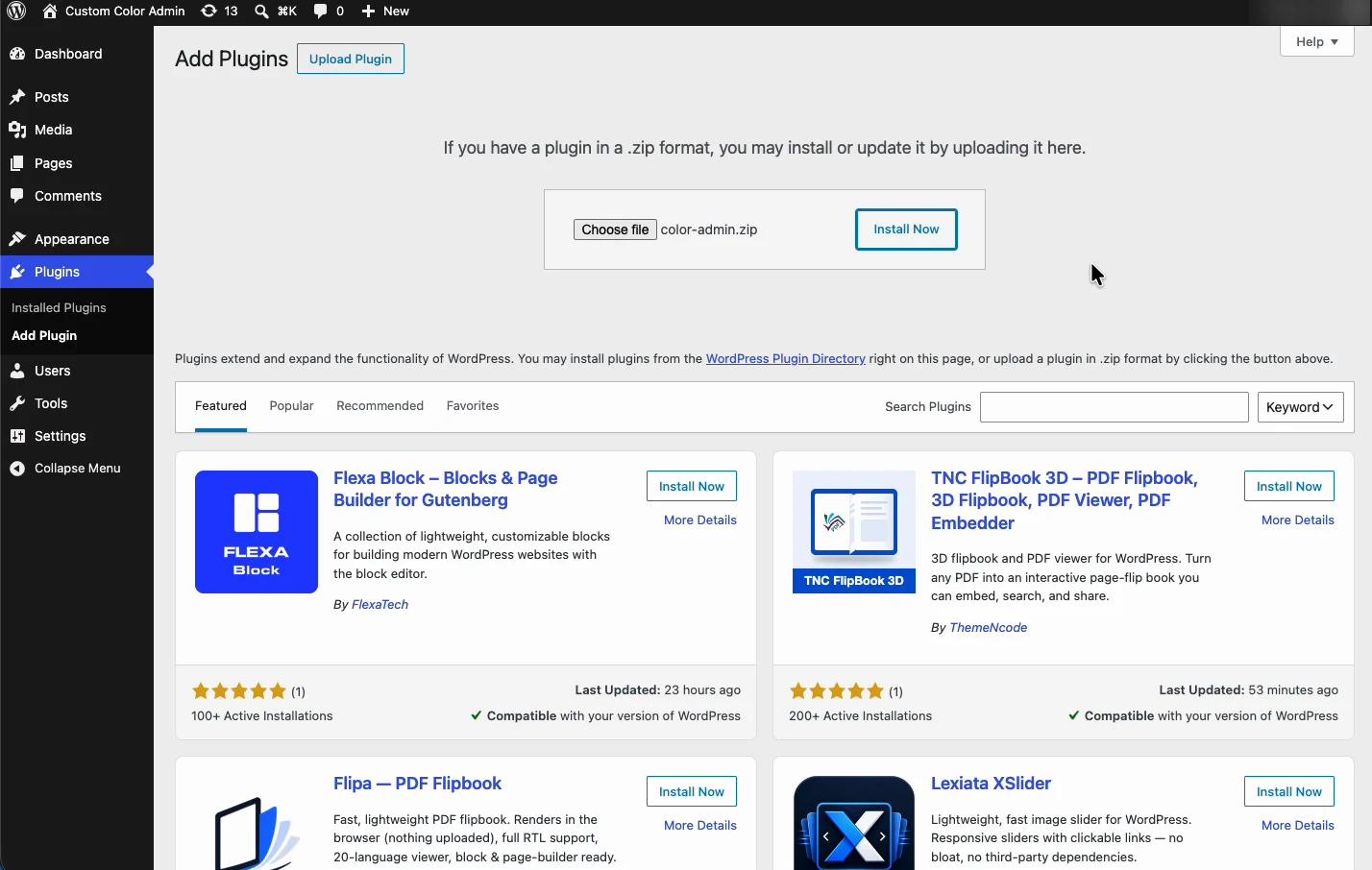The height and width of the screenshot is (870, 1372).
Task: Visit author ThemeNcode link
Action: (x=988, y=628)
